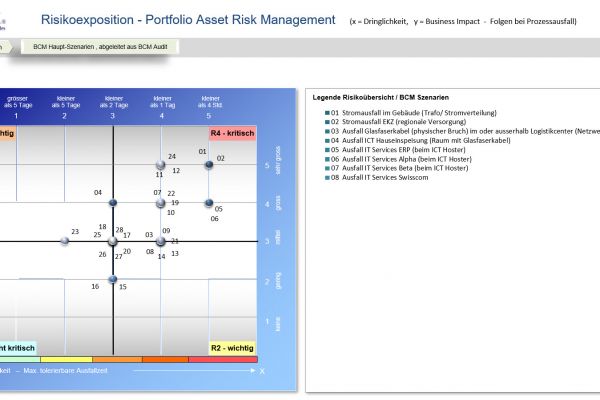The height and width of the screenshot is (400, 600).
Task: Select the risk bubble labeled 23
Action: tap(64, 241)
